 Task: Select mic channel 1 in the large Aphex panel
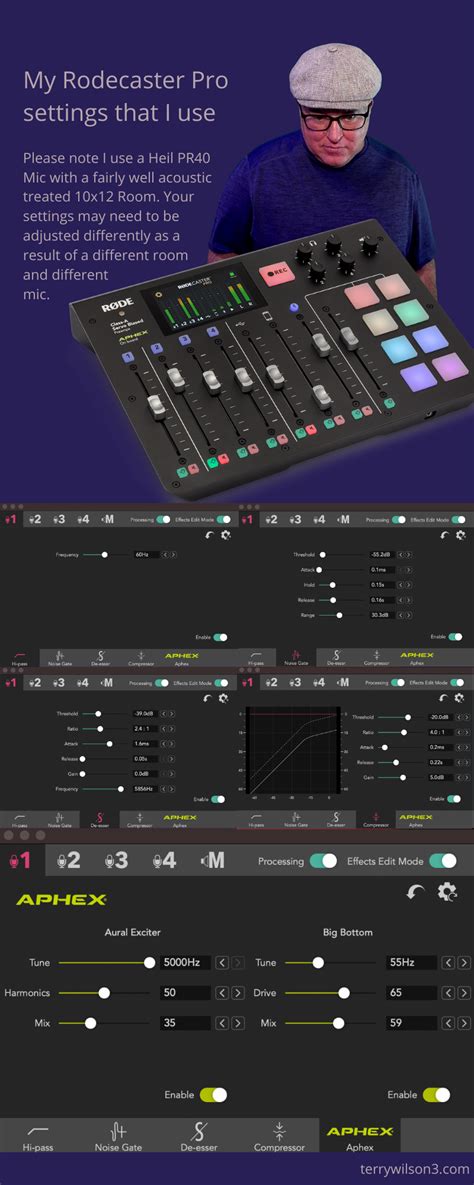20,860
